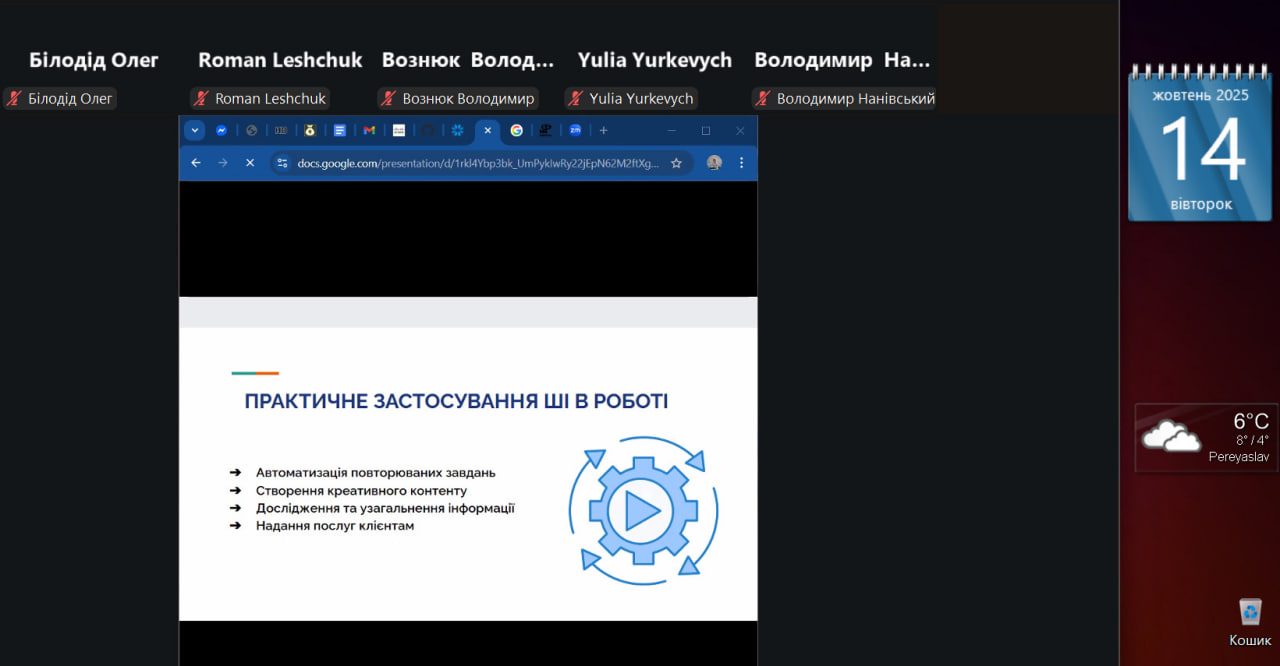1280x666 pixels.
Task: Stop loading the page
Action: coord(250,163)
